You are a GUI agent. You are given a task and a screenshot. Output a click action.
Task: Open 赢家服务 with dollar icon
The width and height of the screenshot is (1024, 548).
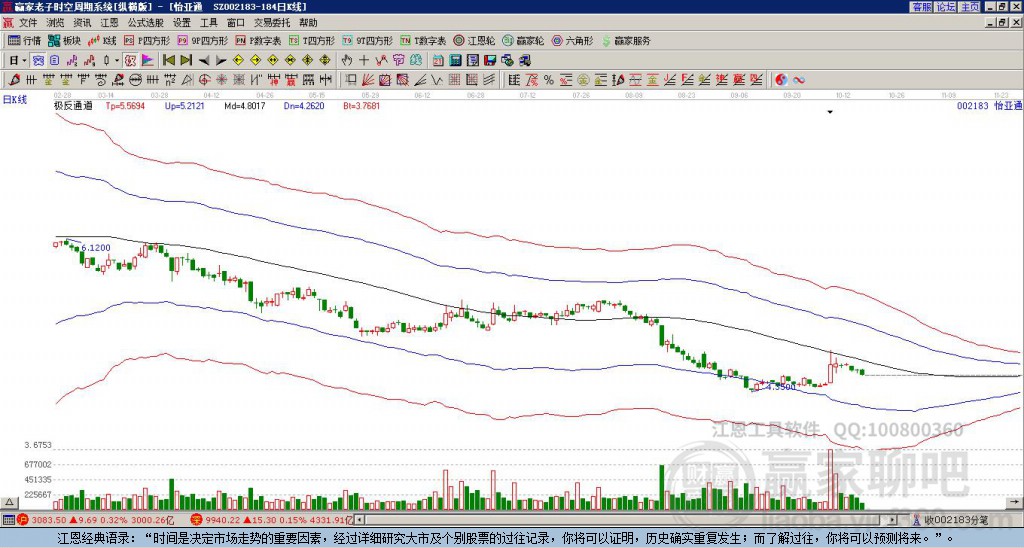click(626, 40)
